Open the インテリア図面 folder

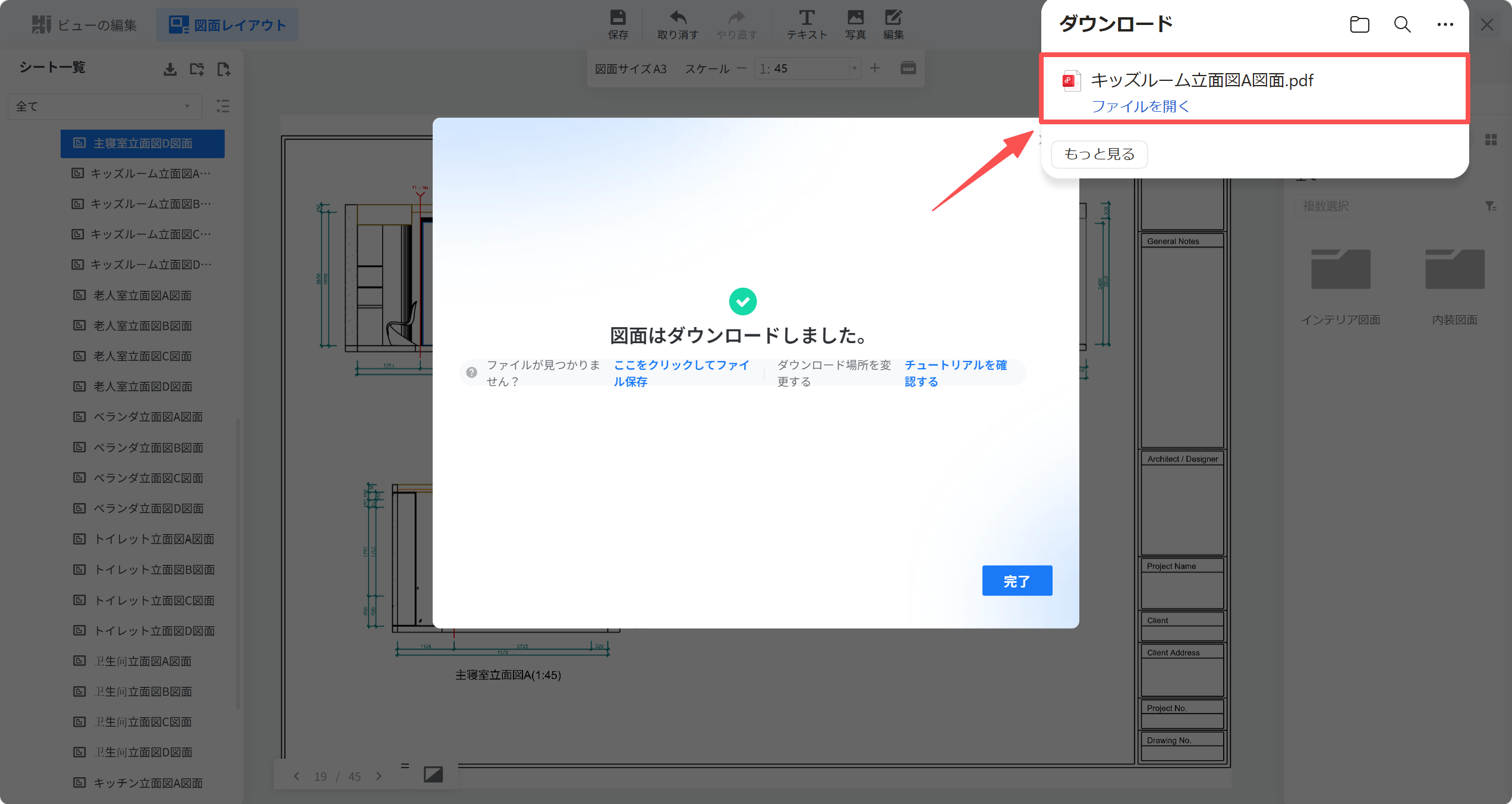[1341, 287]
